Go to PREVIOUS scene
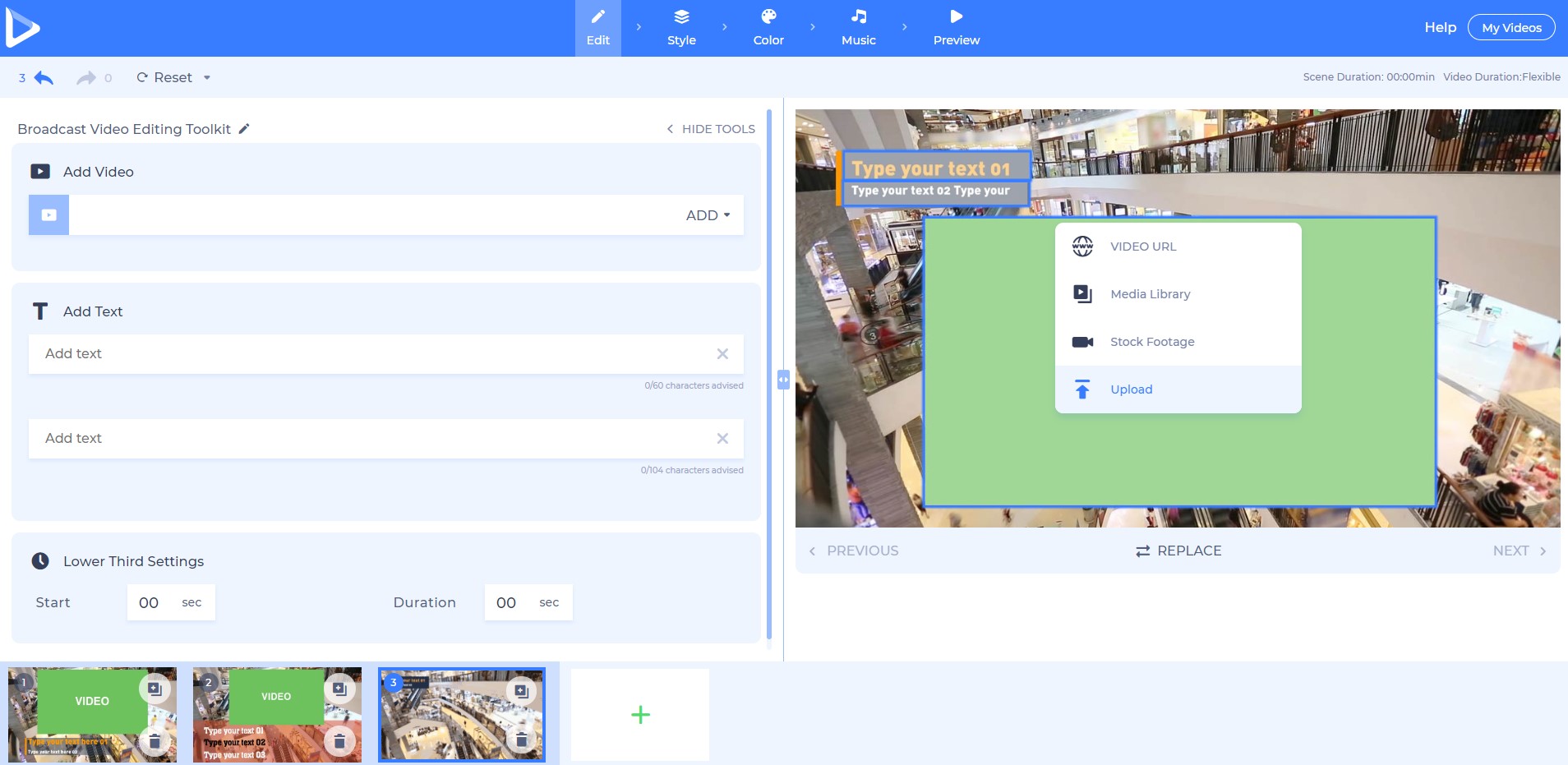The image size is (1568, 765). click(x=854, y=551)
